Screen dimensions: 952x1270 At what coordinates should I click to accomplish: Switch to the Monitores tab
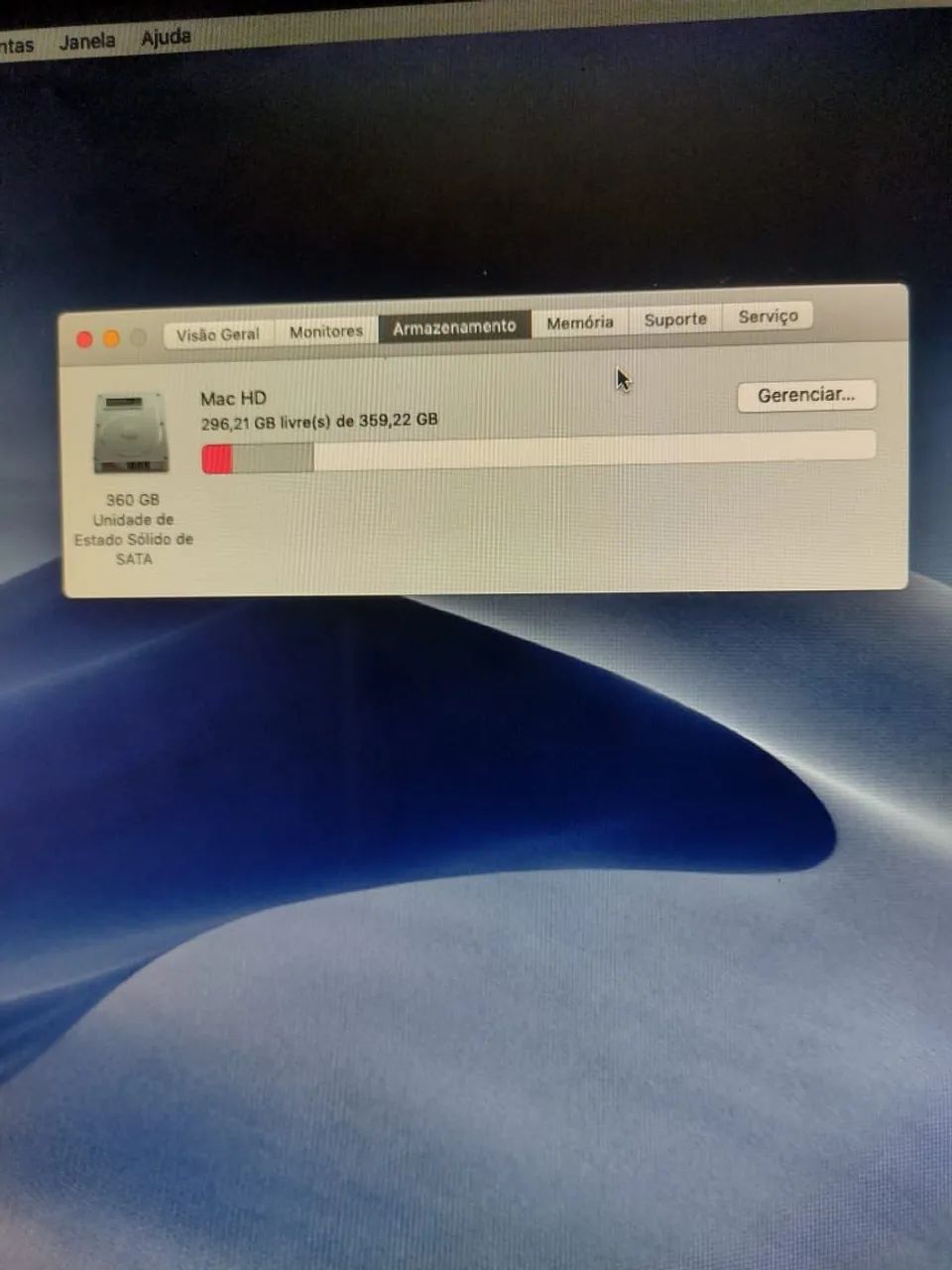coord(326,331)
